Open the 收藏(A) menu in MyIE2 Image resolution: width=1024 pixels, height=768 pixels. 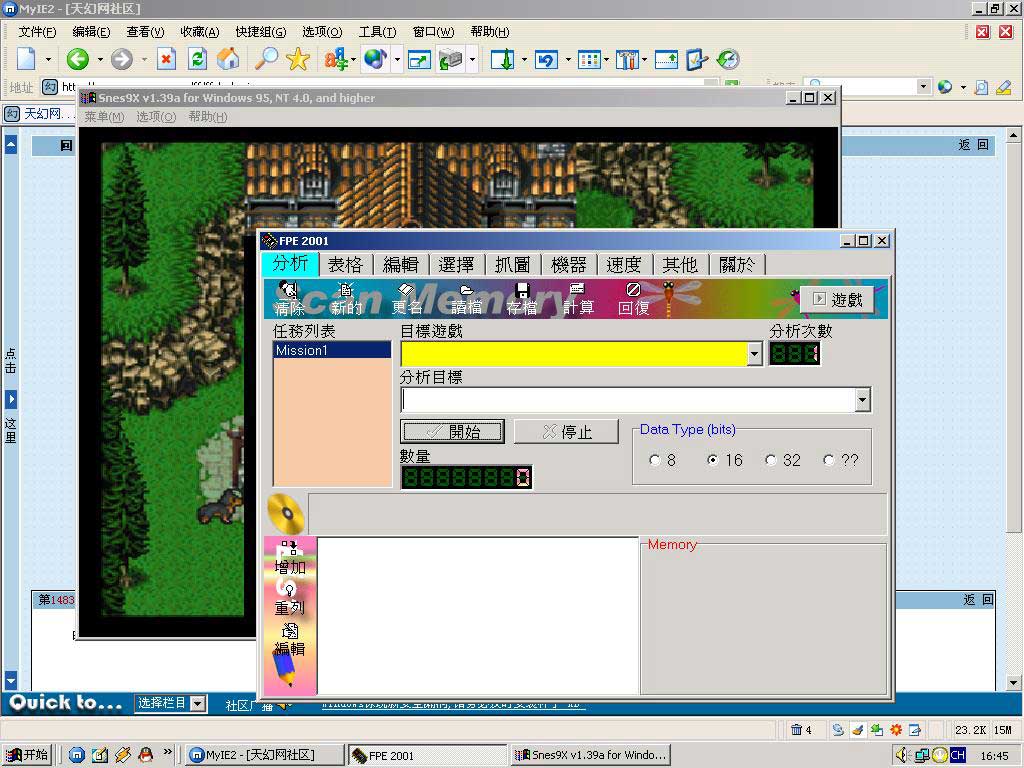pyautogui.click(x=200, y=31)
